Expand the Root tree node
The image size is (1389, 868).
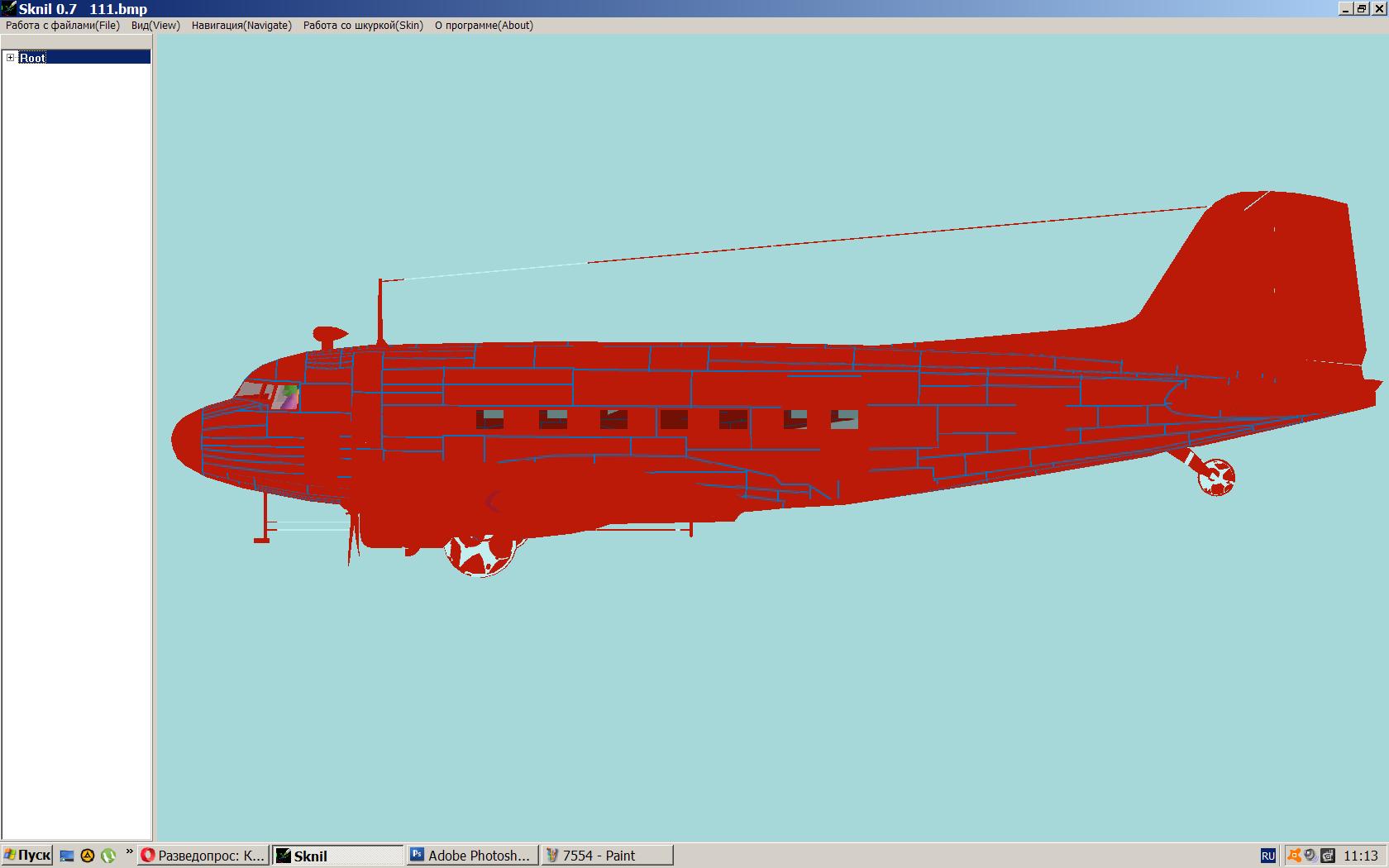click(x=11, y=57)
